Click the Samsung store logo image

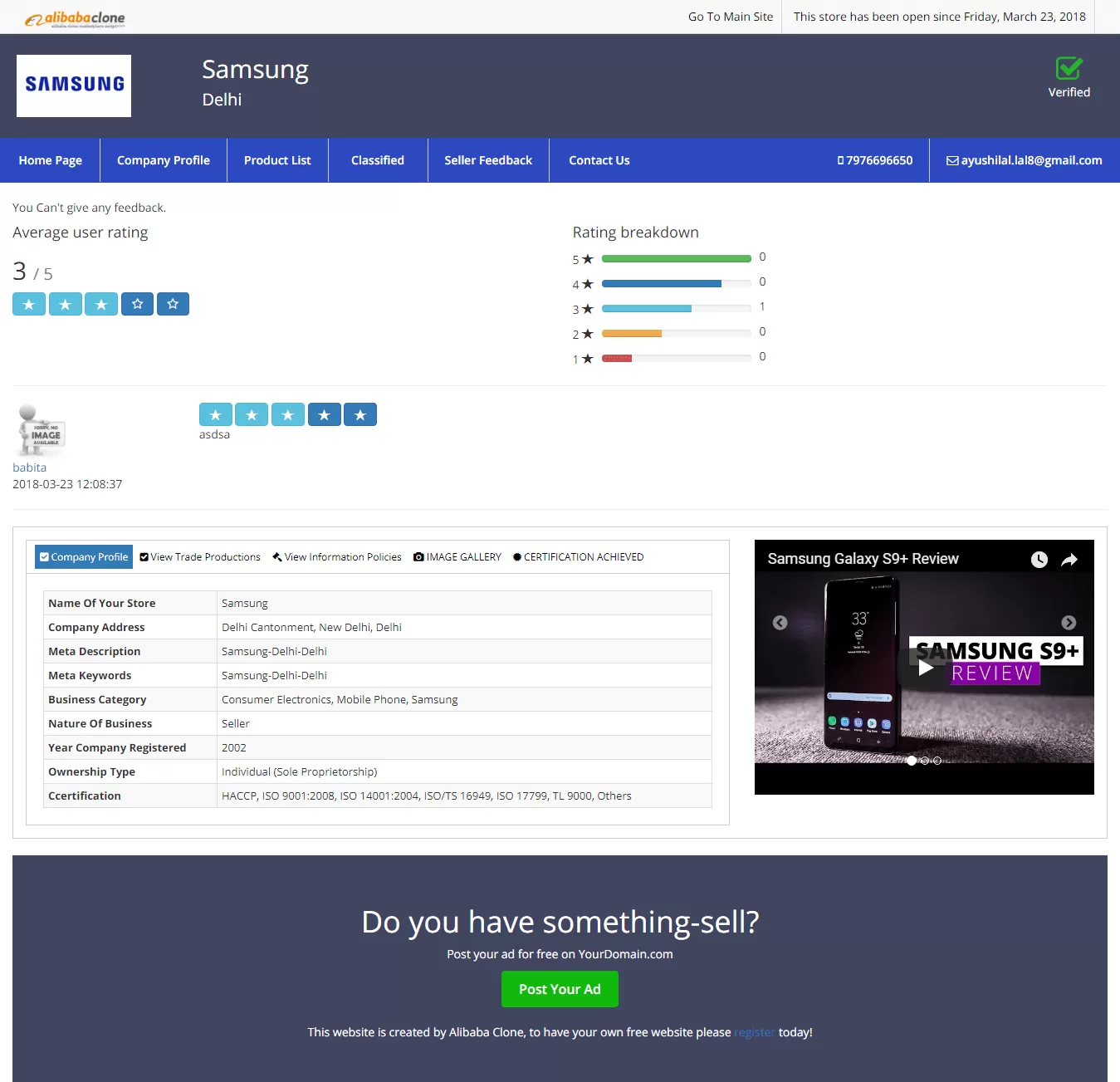(x=74, y=86)
